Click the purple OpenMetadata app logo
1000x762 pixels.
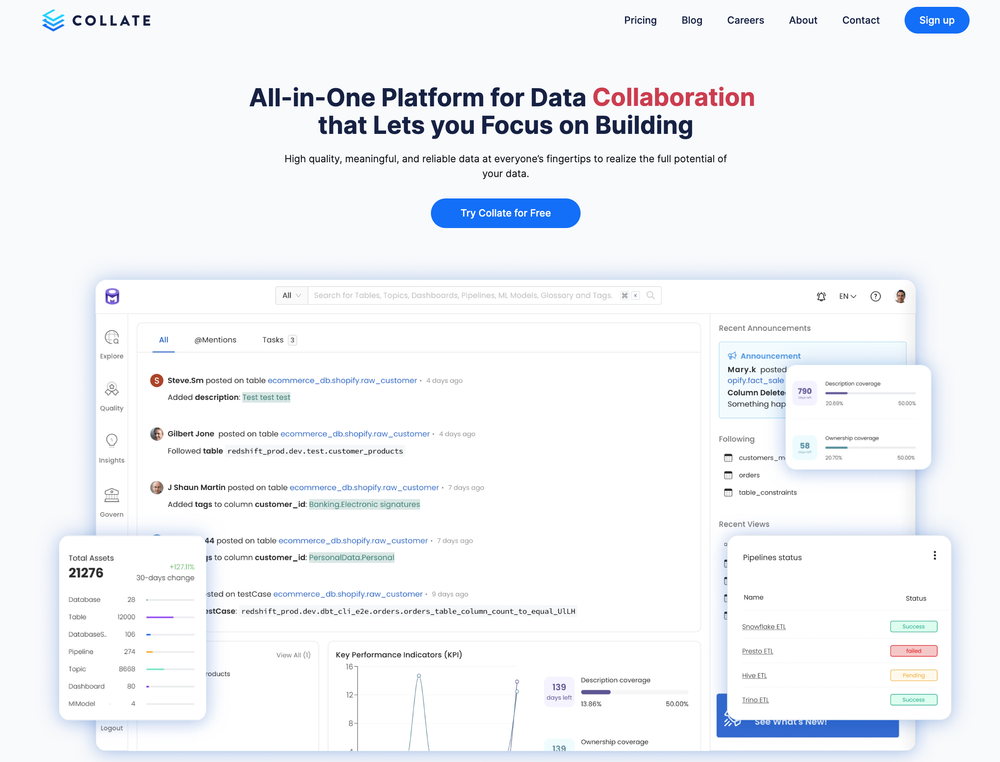pyautogui.click(x=112, y=296)
